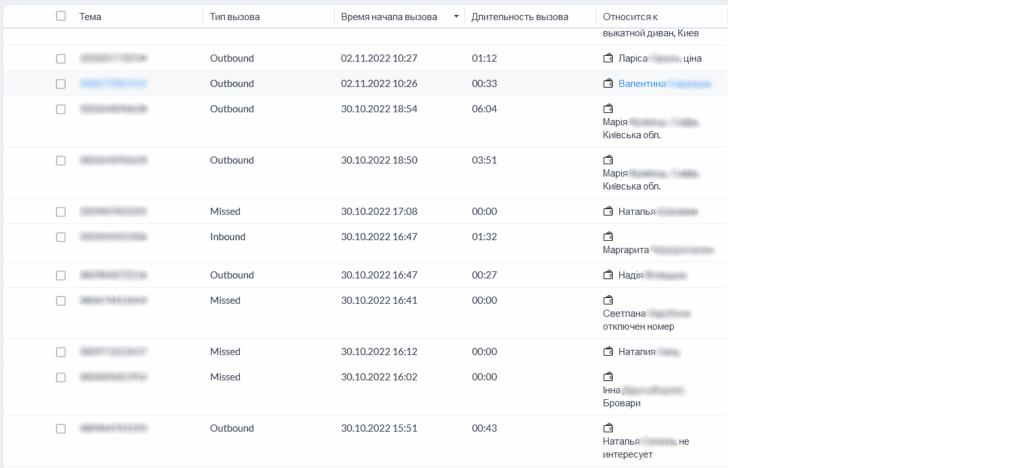Viewport: 1024px width, 468px height.
Task: Click the contact icon above Маргарита
Action: click(608, 237)
